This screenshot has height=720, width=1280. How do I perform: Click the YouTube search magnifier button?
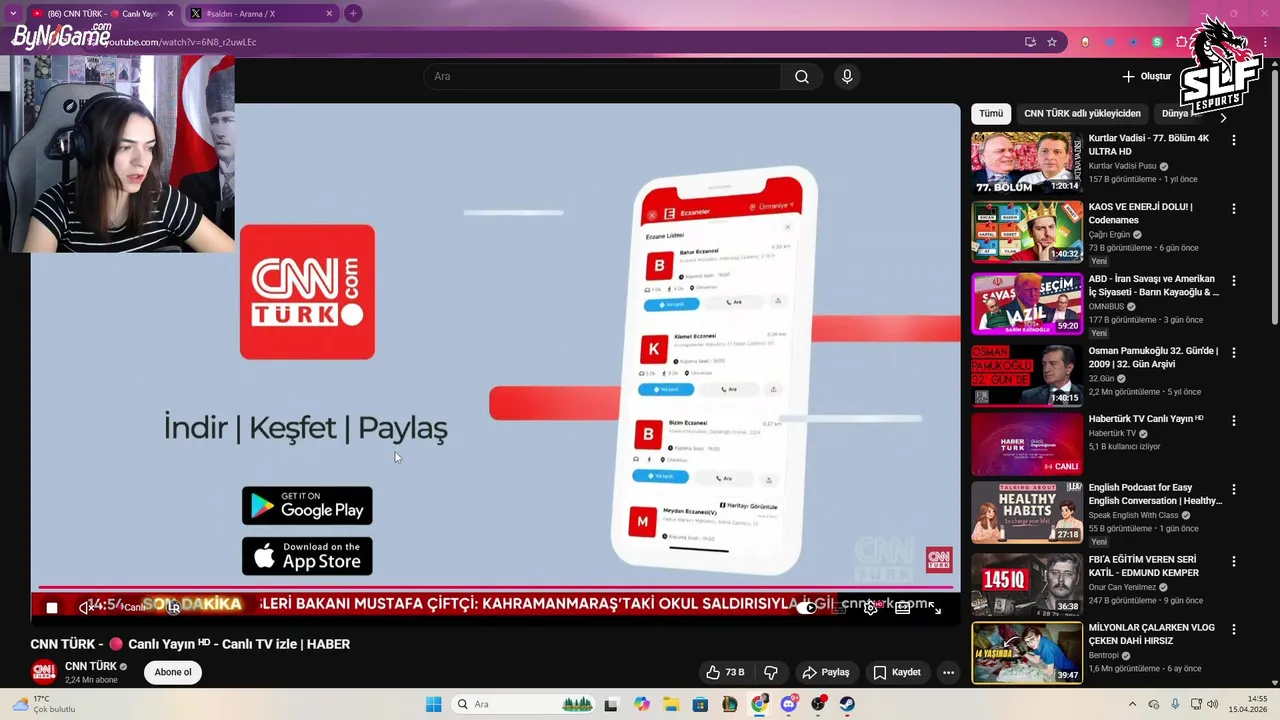[802, 77]
